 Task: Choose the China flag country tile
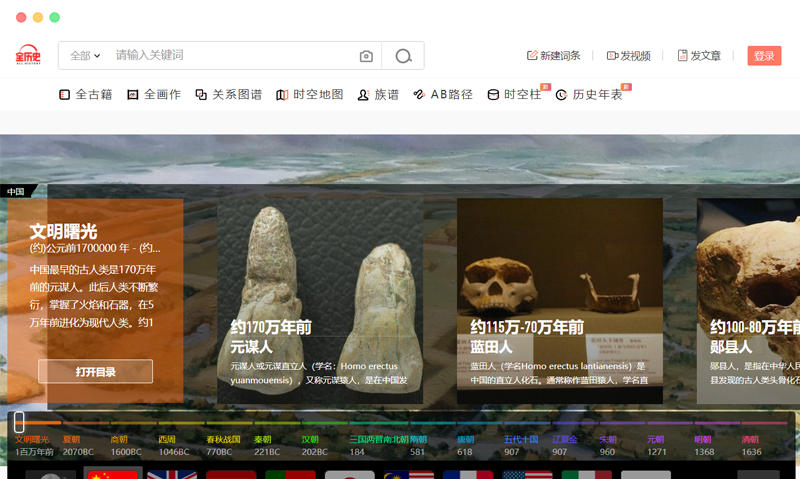(113, 475)
